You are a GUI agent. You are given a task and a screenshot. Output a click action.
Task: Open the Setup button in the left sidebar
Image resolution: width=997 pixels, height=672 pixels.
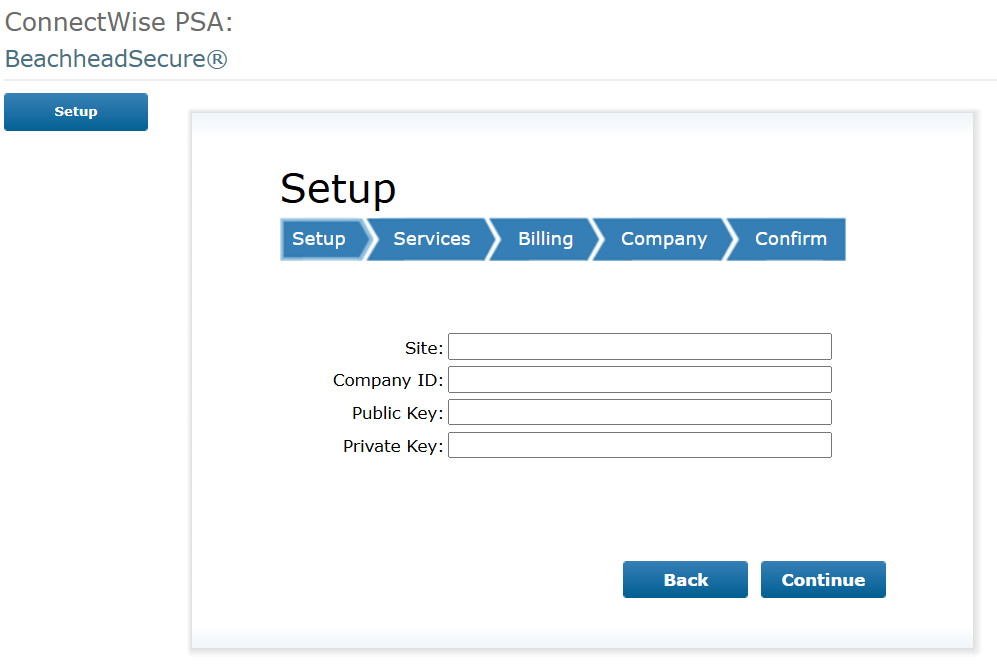[x=76, y=112]
